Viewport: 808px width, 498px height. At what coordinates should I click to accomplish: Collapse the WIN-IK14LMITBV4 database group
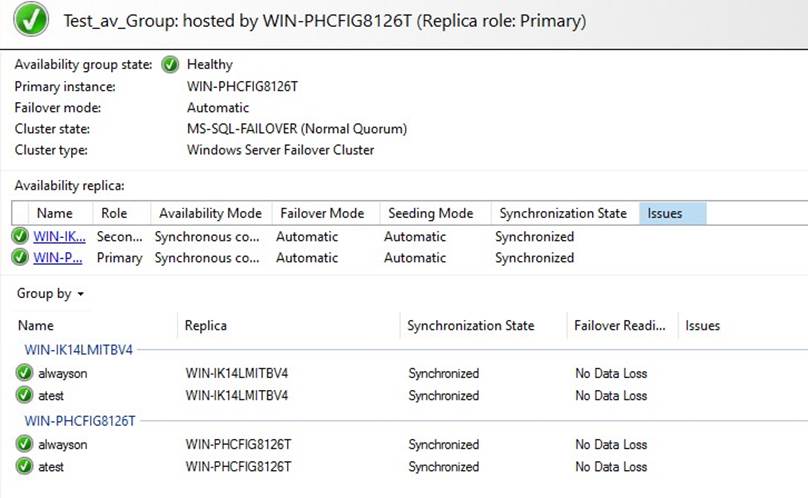[x=79, y=350]
